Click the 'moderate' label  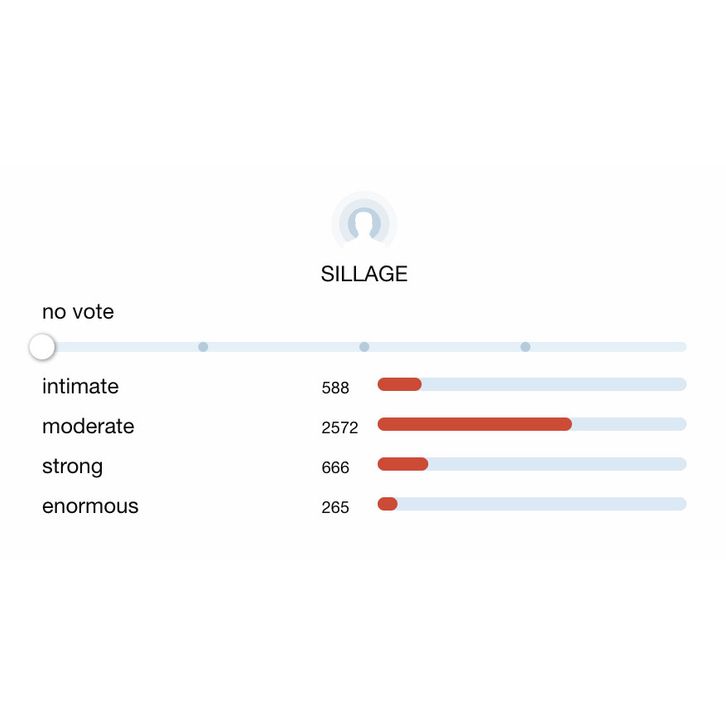coord(88,426)
